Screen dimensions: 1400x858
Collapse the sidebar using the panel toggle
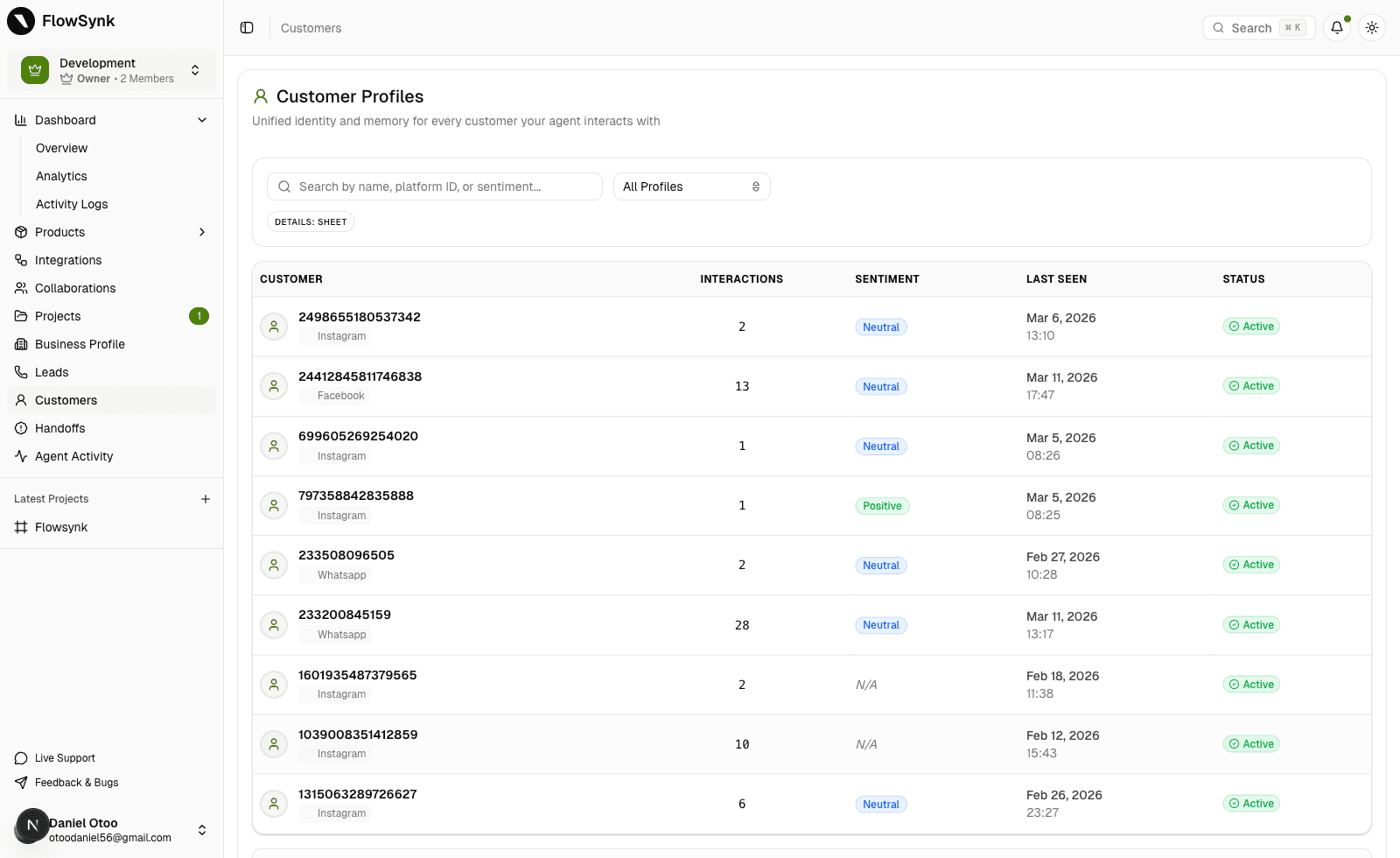[x=246, y=27]
